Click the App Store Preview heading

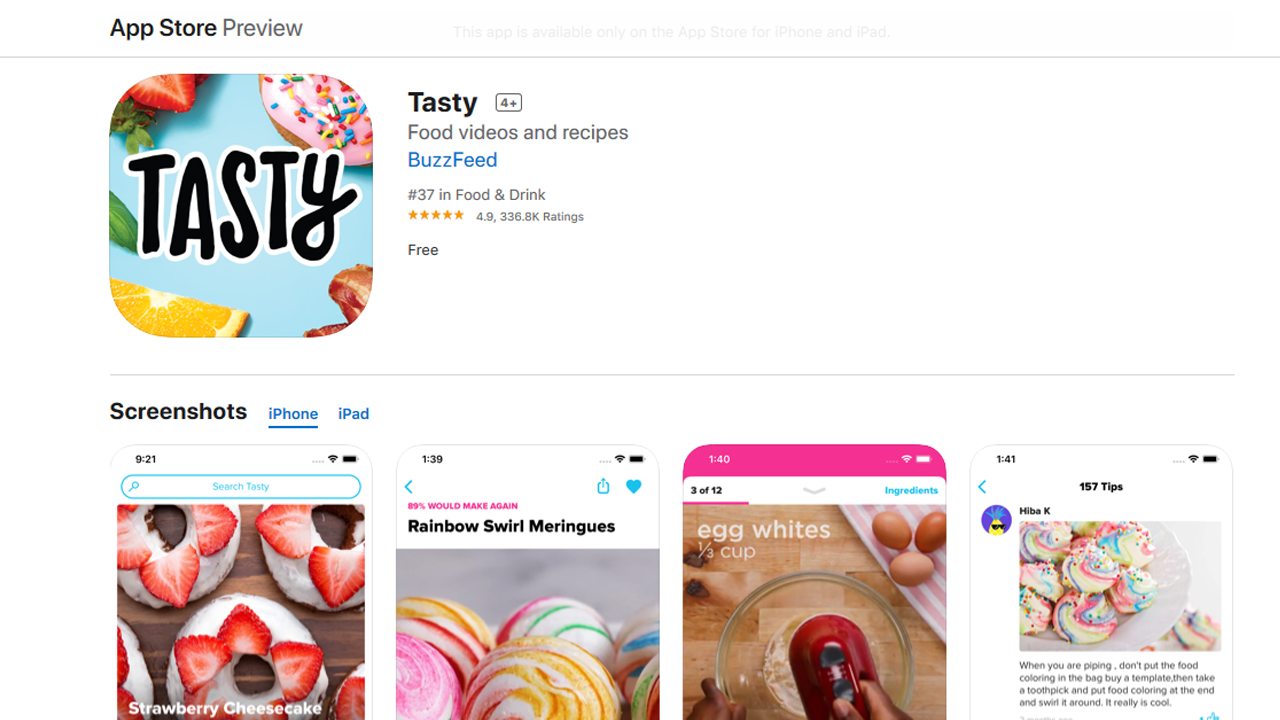[206, 28]
